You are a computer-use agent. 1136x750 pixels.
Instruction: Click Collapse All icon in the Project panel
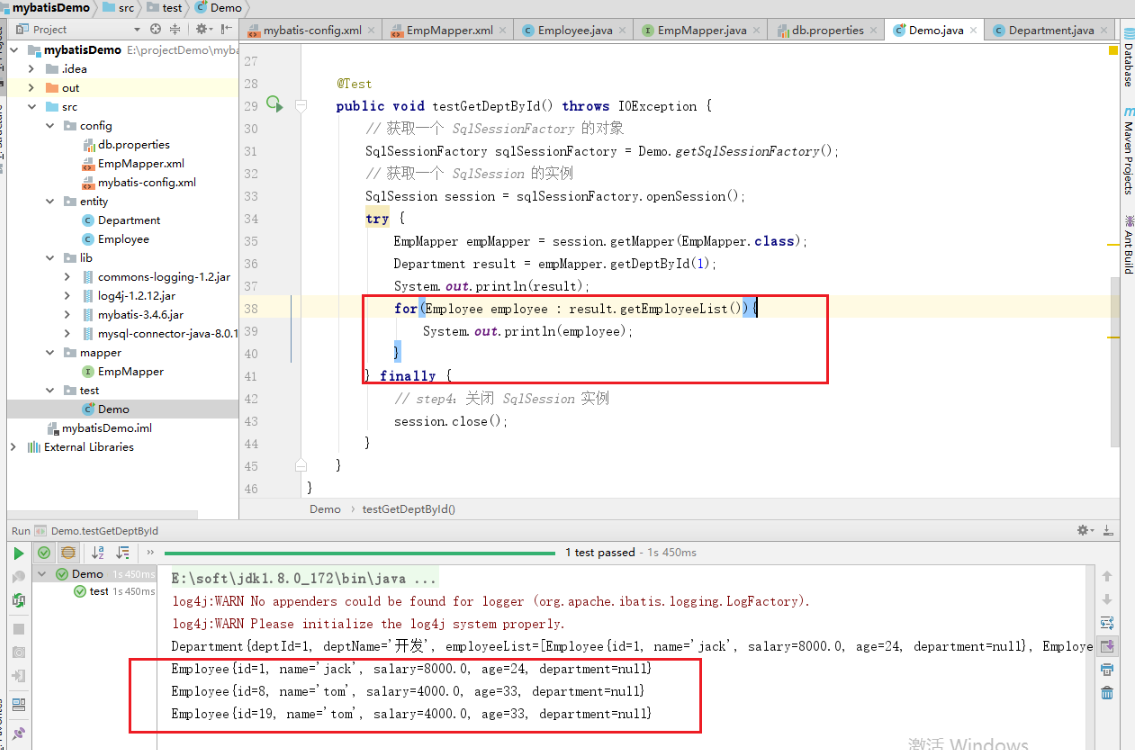pos(175,29)
